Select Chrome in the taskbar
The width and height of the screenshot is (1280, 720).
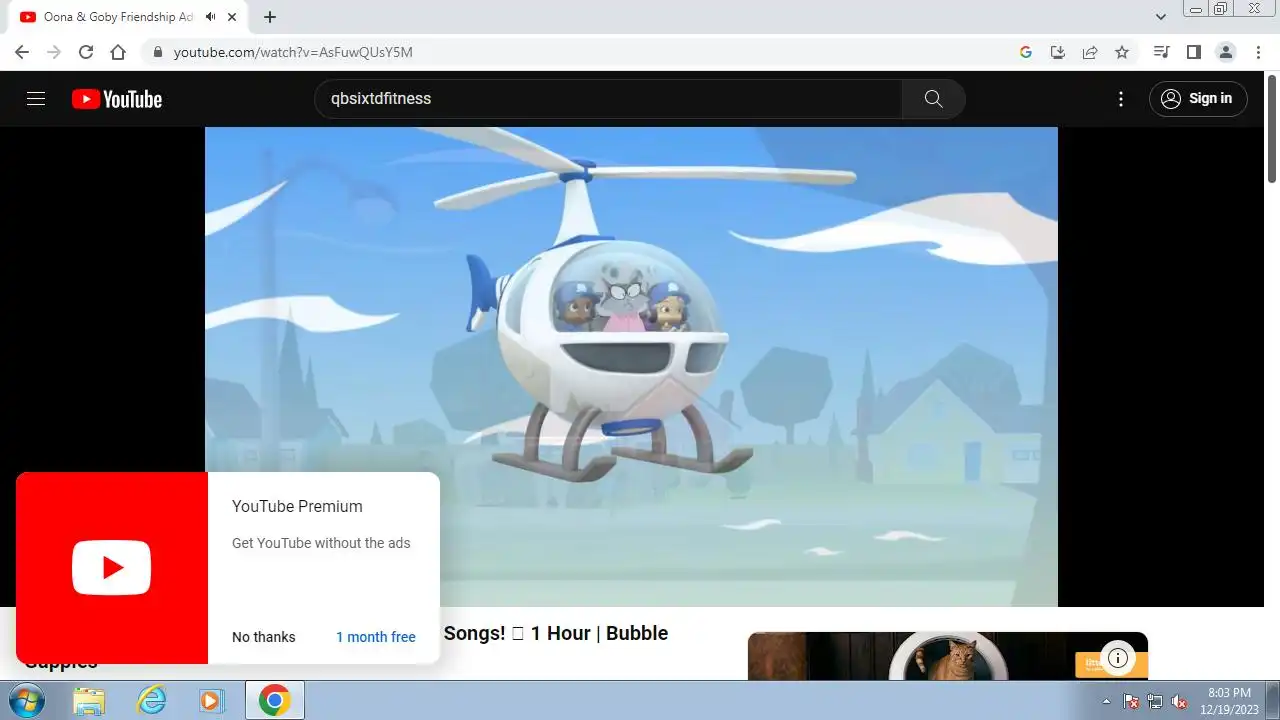coord(274,701)
